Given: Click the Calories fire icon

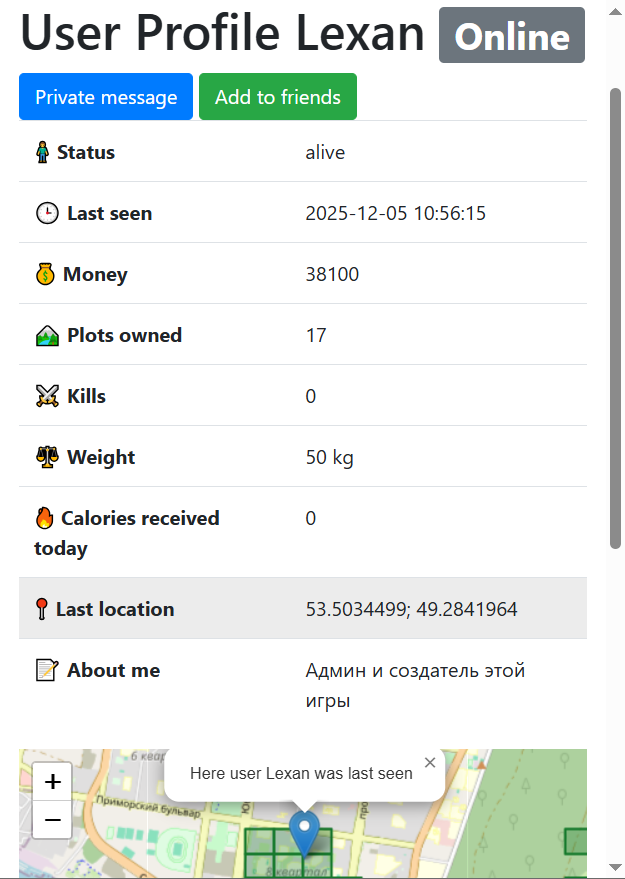Looking at the screenshot, I should 44,519.
